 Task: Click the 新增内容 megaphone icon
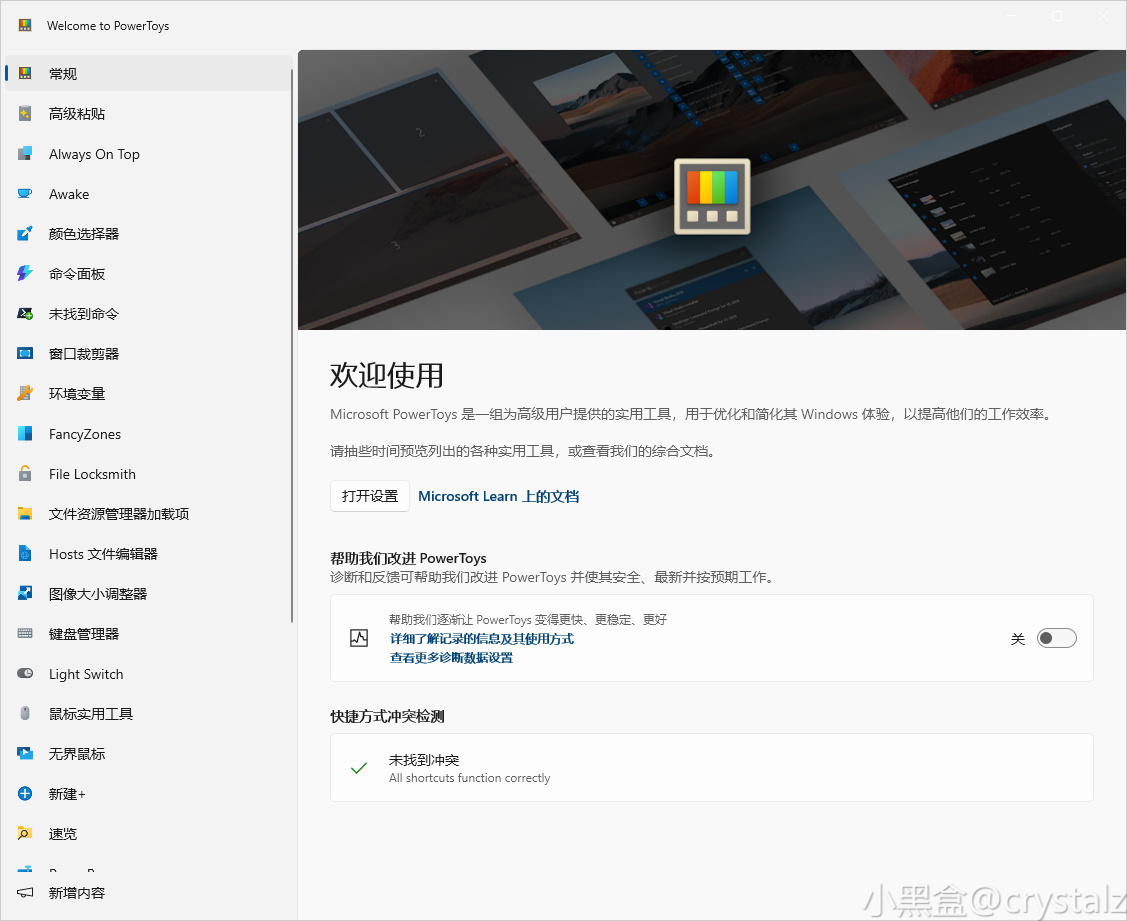(25, 893)
